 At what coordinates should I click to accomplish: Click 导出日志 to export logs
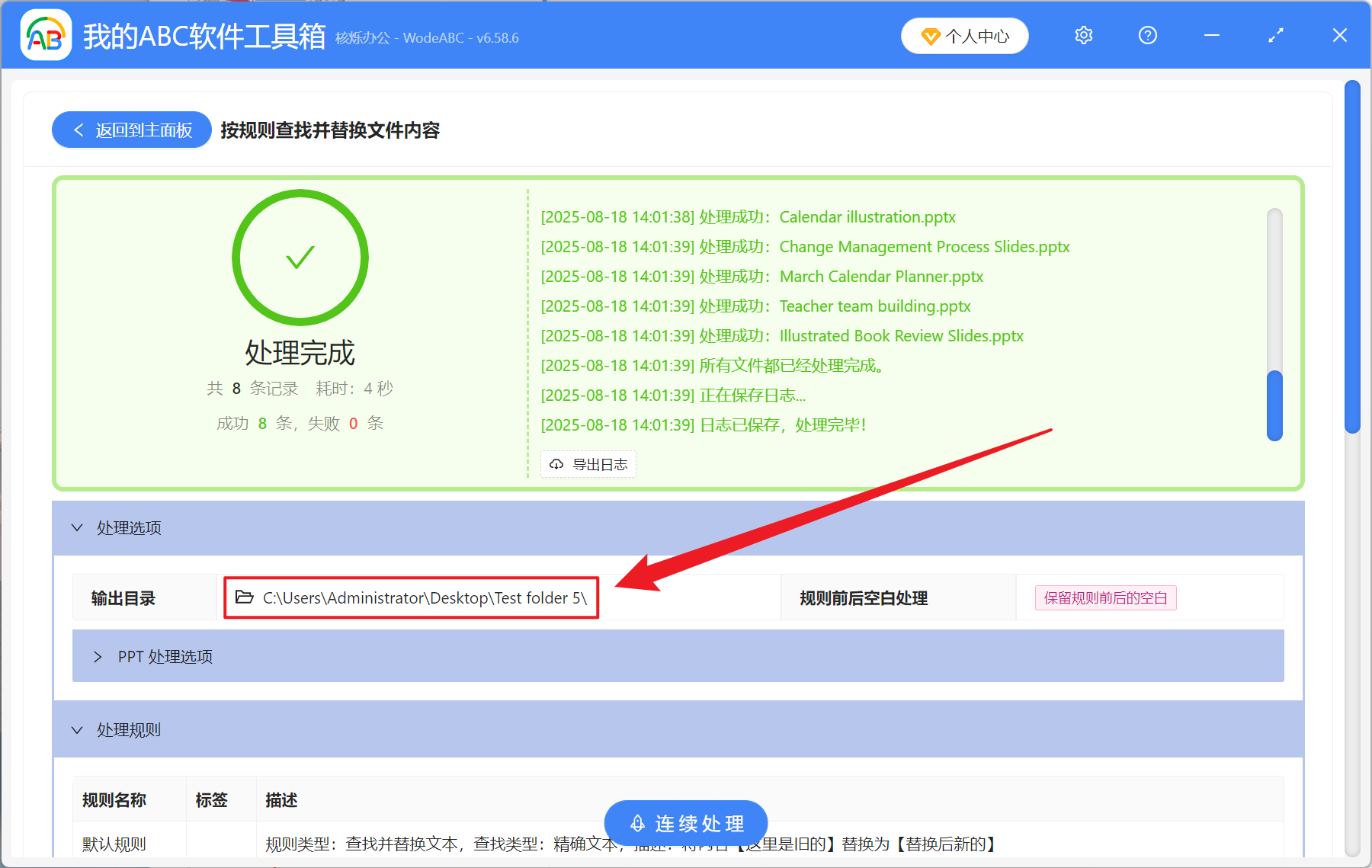tap(588, 464)
